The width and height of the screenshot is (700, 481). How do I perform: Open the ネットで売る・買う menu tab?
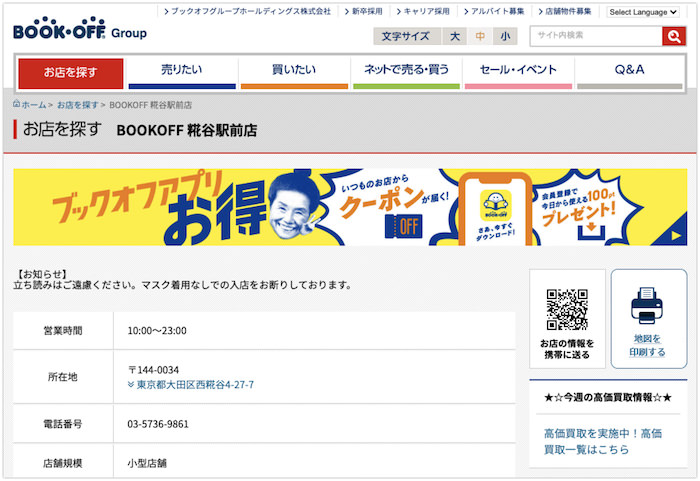[406, 73]
